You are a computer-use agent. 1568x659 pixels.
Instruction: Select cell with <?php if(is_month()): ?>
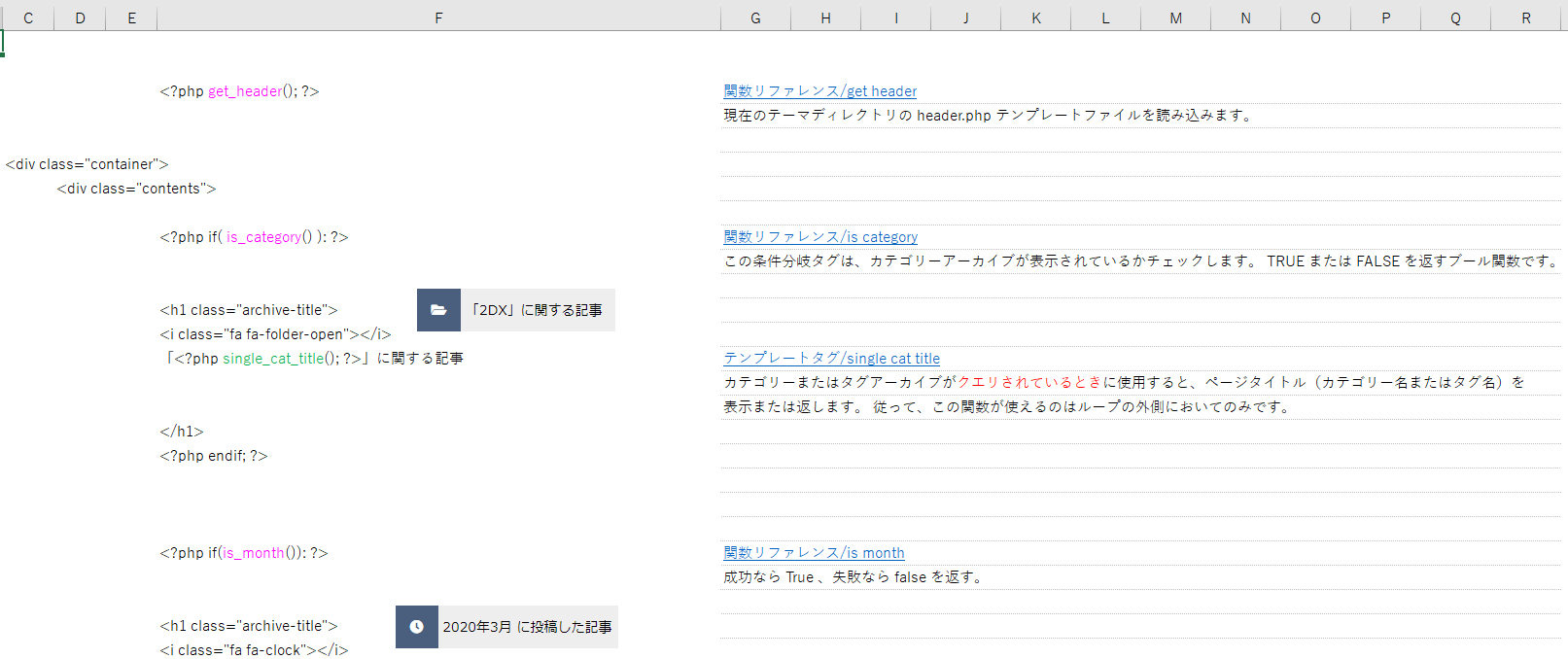pyautogui.click(x=244, y=553)
